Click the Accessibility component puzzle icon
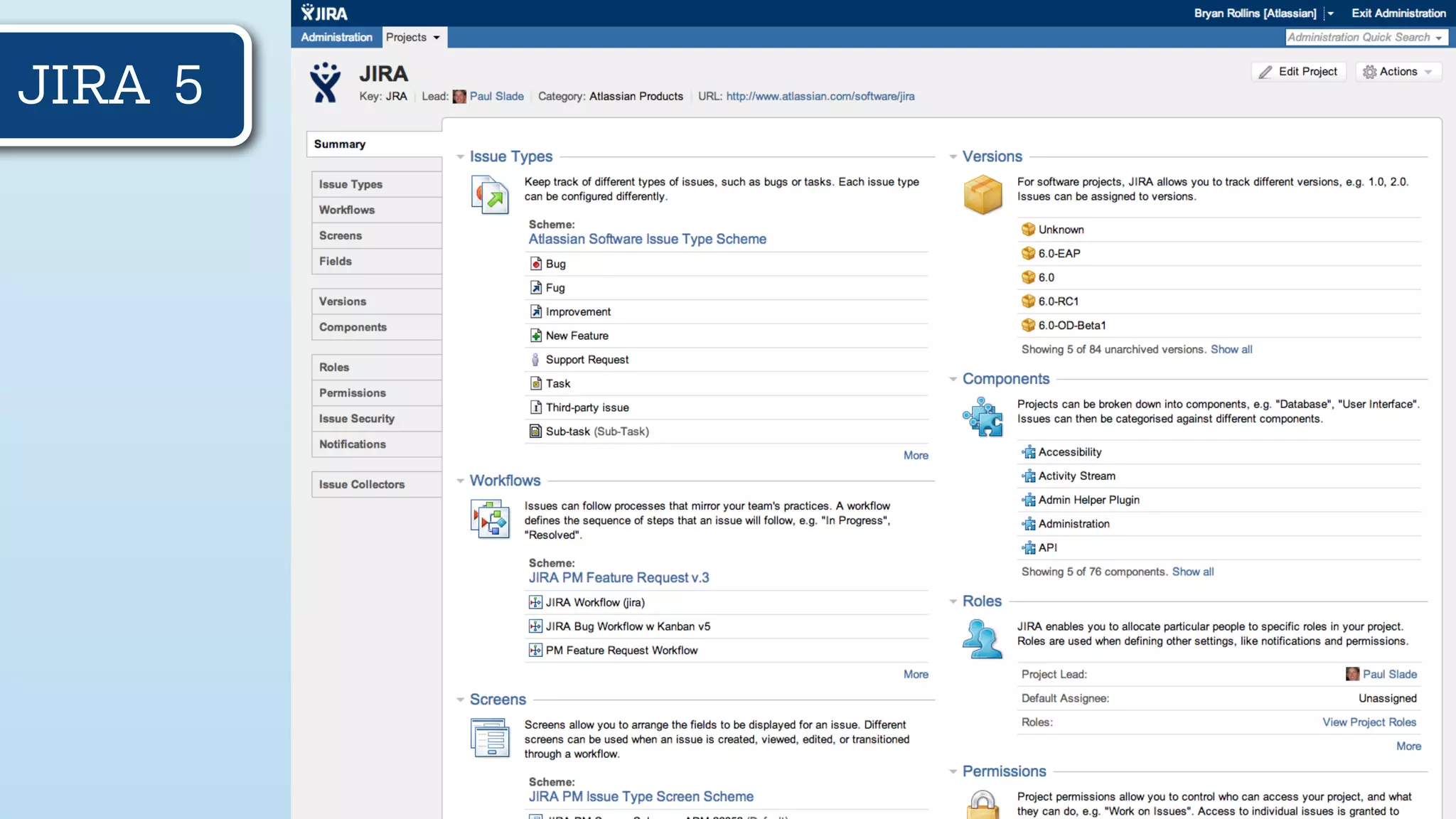 [x=1028, y=452]
